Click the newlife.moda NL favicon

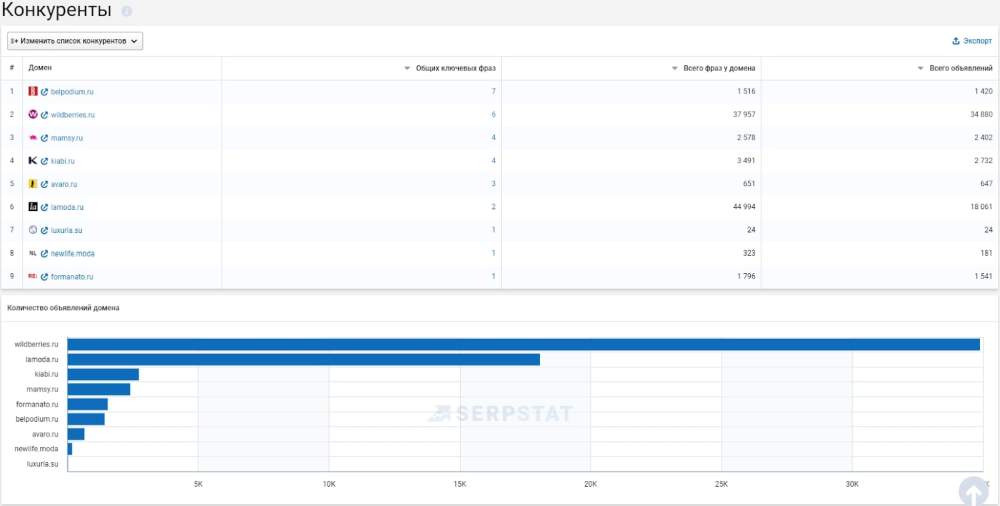pyautogui.click(x=33, y=253)
